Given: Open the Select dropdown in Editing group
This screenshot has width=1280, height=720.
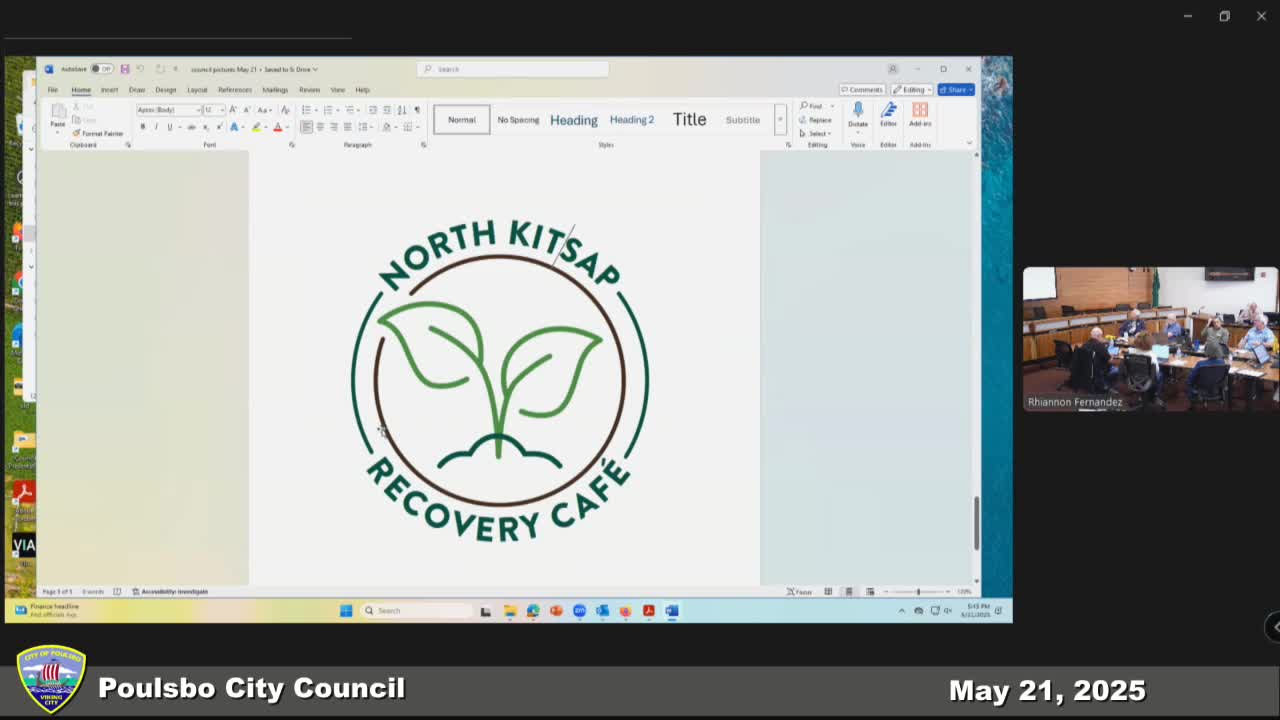Looking at the screenshot, I should (x=816, y=133).
